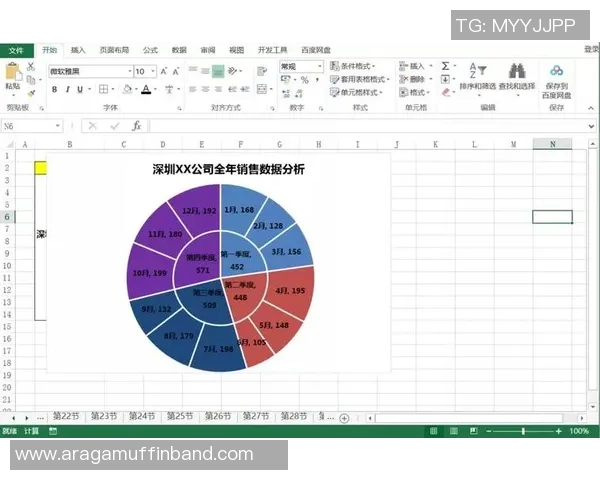Click the insert function fx icon
Image resolution: width=600 pixels, height=480 pixels.
point(136,126)
